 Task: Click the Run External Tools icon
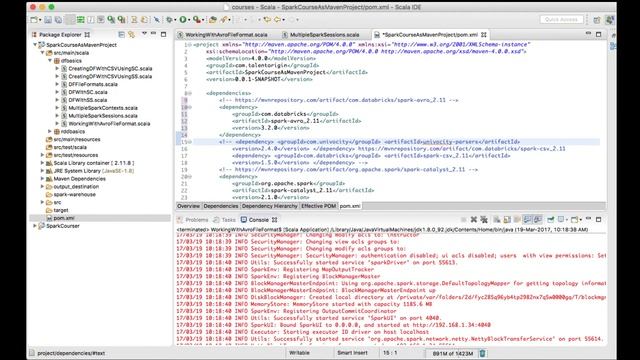(x=197, y=20)
